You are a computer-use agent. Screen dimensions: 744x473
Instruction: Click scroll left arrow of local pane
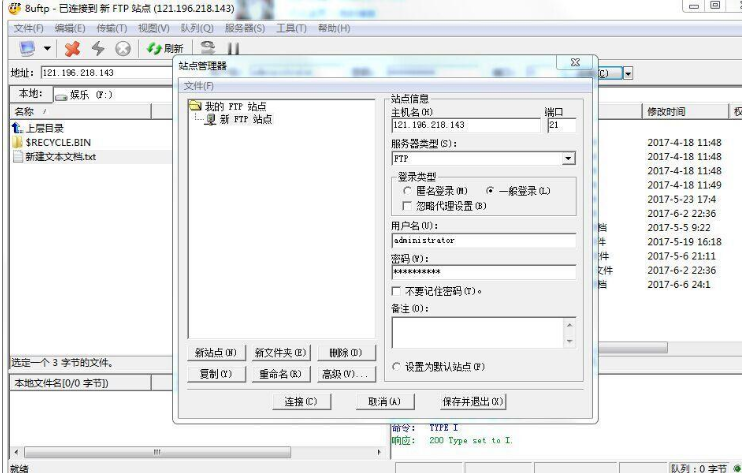(x=17, y=452)
